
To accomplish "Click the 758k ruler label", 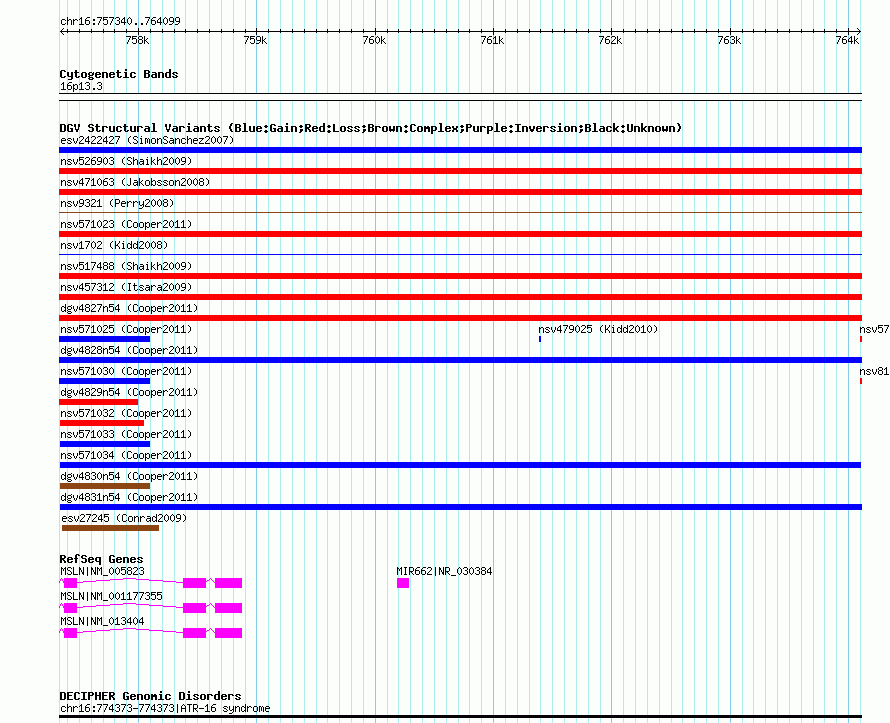I will [x=137, y=40].
